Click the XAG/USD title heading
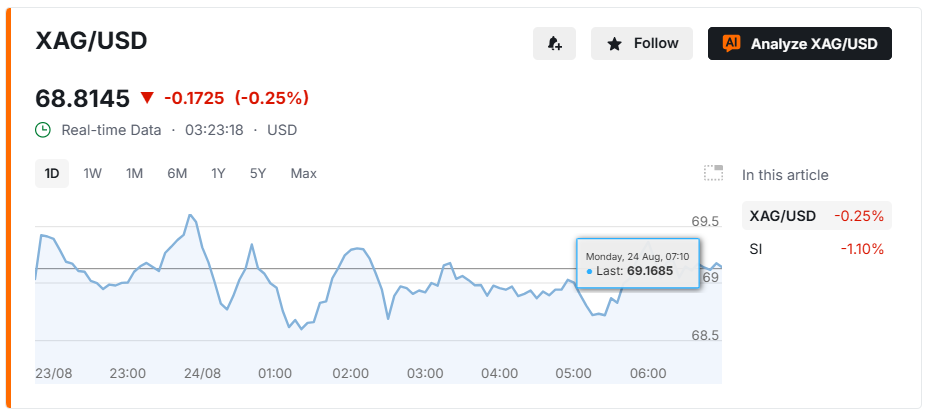 pyautogui.click(x=92, y=41)
